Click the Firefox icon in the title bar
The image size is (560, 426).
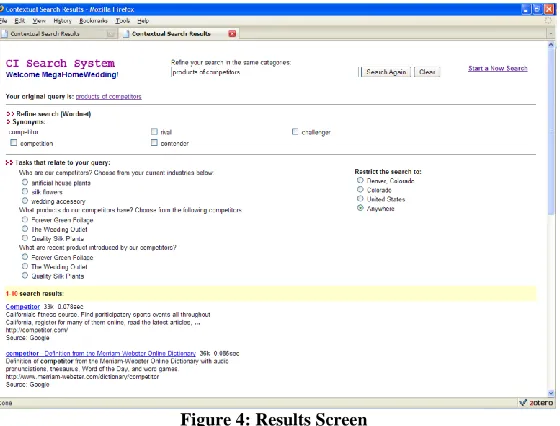2,9
